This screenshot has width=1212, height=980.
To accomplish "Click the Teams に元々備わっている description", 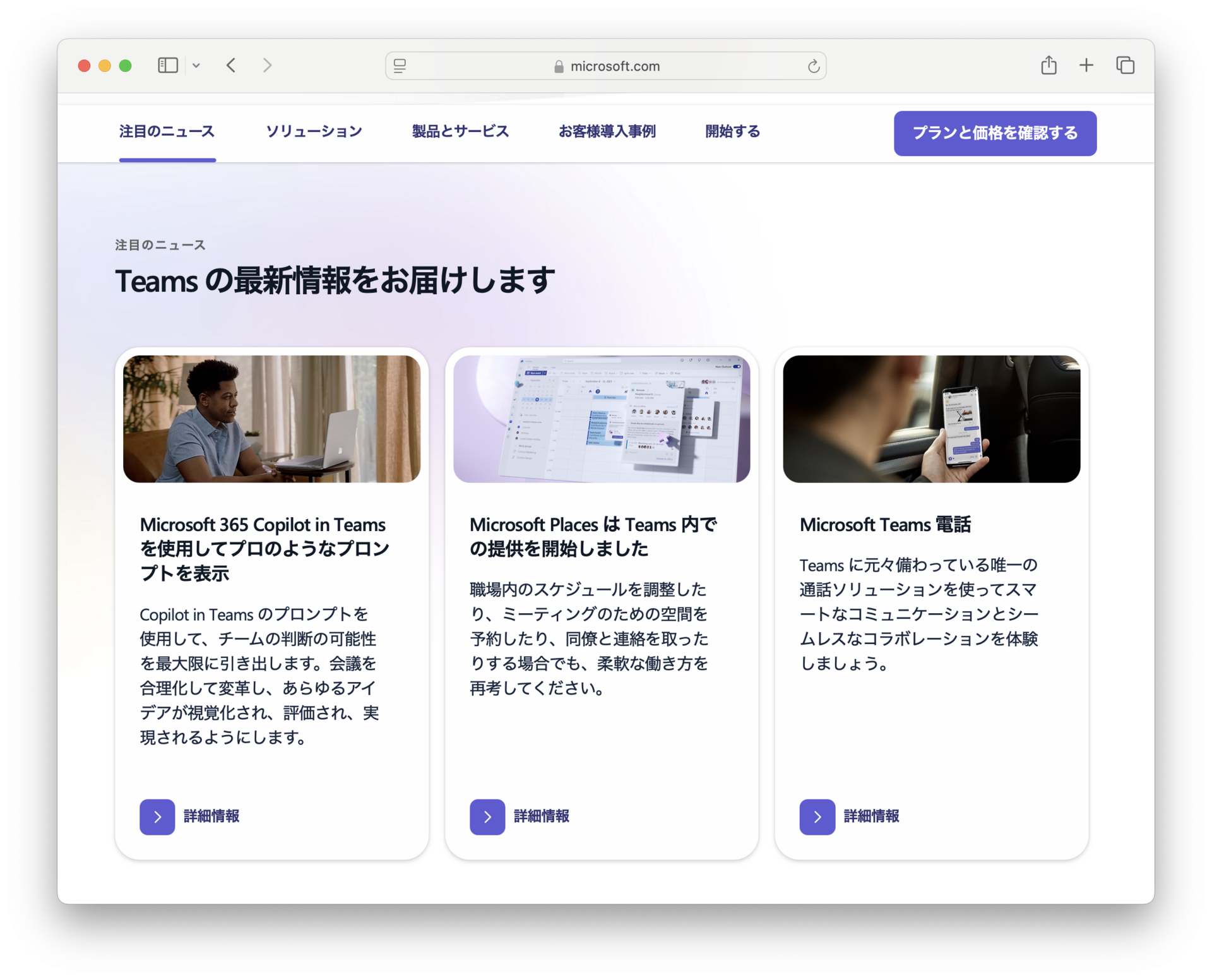I will pos(918,614).
